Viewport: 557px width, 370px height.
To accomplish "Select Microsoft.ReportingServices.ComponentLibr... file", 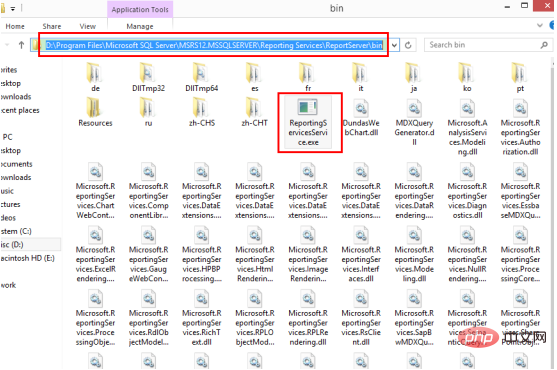I will coord(148,191).
